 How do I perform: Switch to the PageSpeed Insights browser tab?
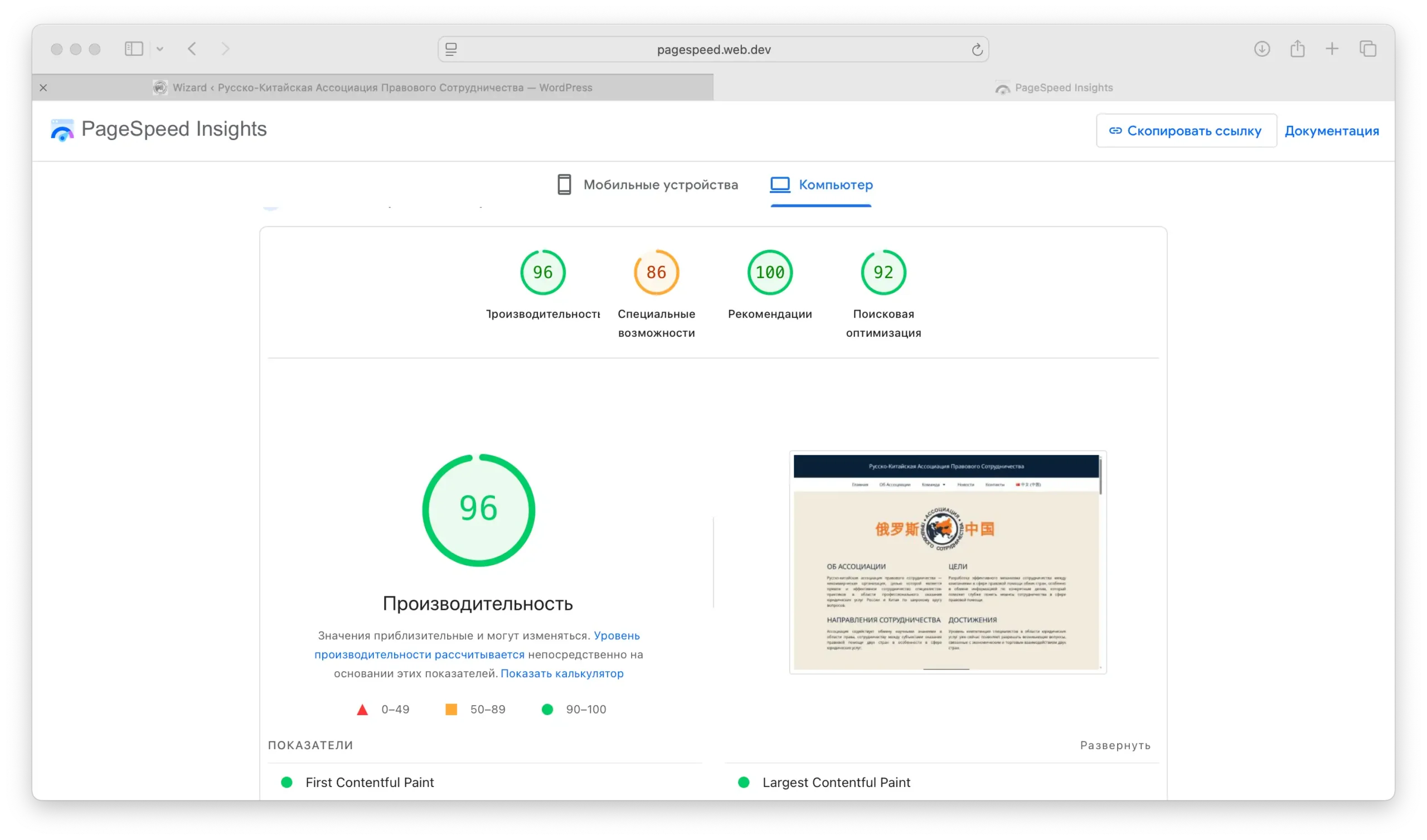click(1054, 88)
